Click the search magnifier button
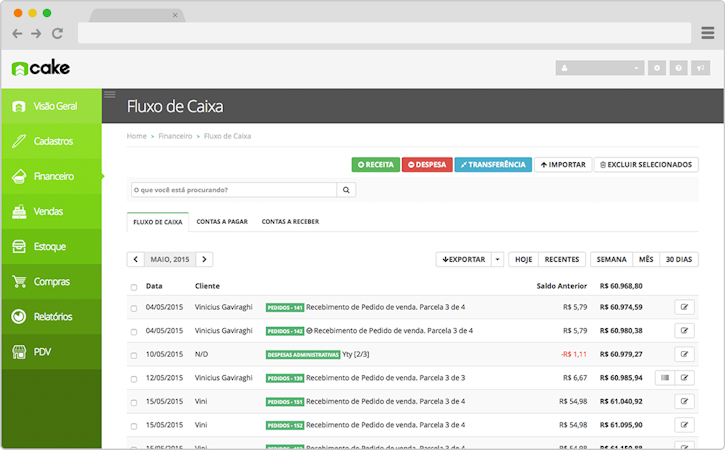Viewport: 725px width, 450px height. (346, 190)
